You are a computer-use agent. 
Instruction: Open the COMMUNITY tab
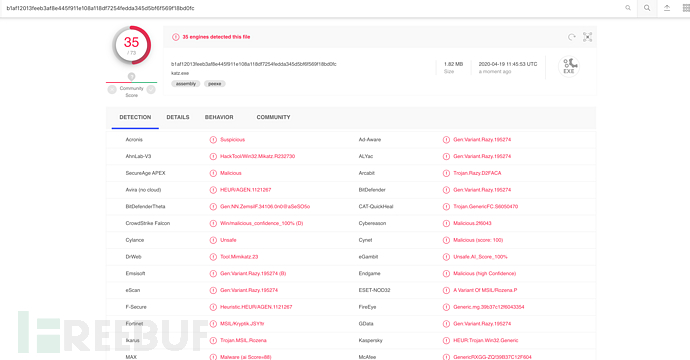click(273, 117)
